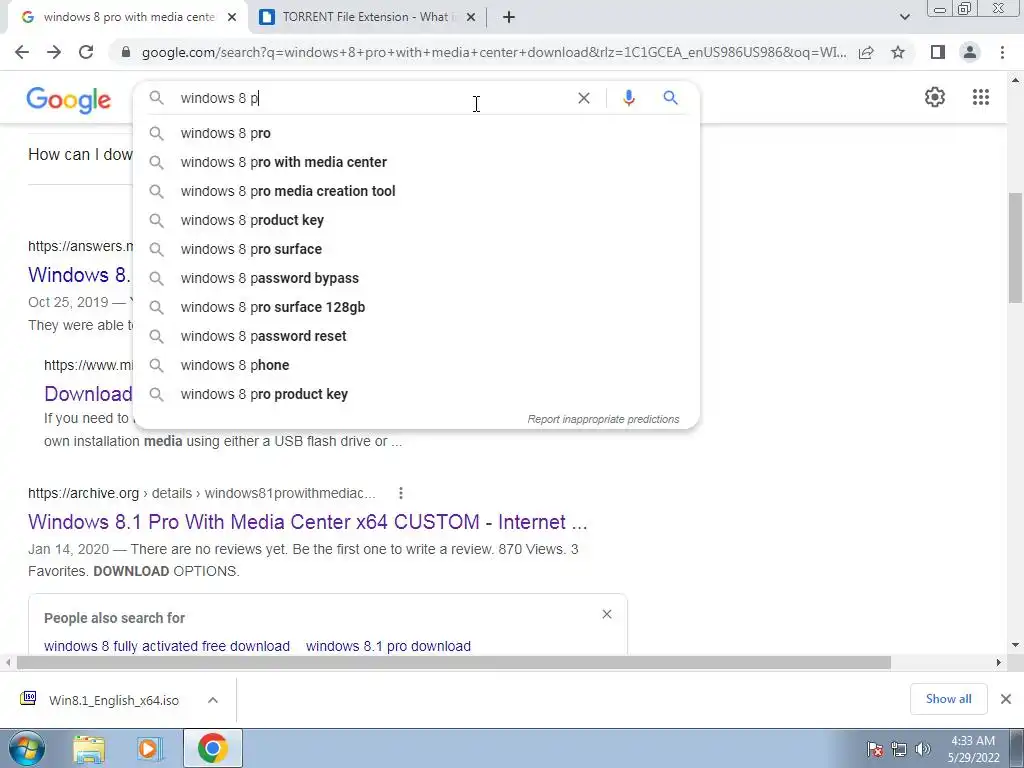
Task: Launch Windows Media Player from the taskbar
Action: coord(148,749)
